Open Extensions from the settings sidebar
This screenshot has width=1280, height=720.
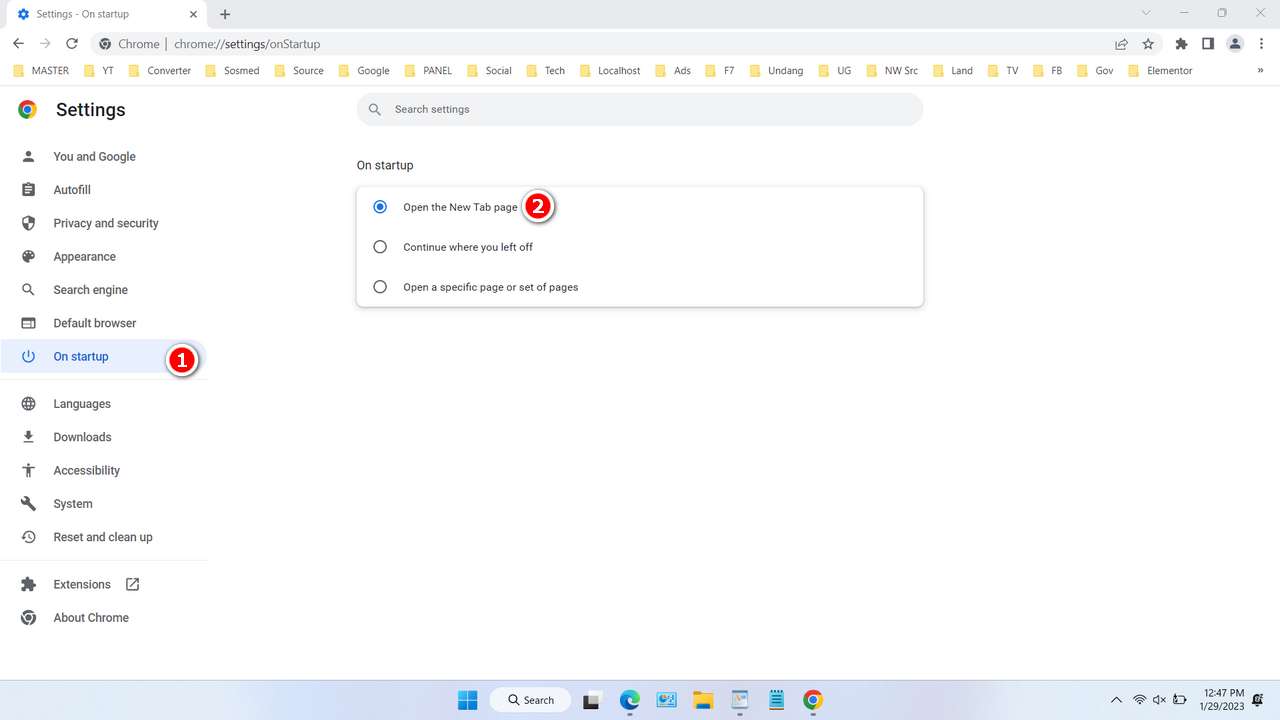click(81, 584)
